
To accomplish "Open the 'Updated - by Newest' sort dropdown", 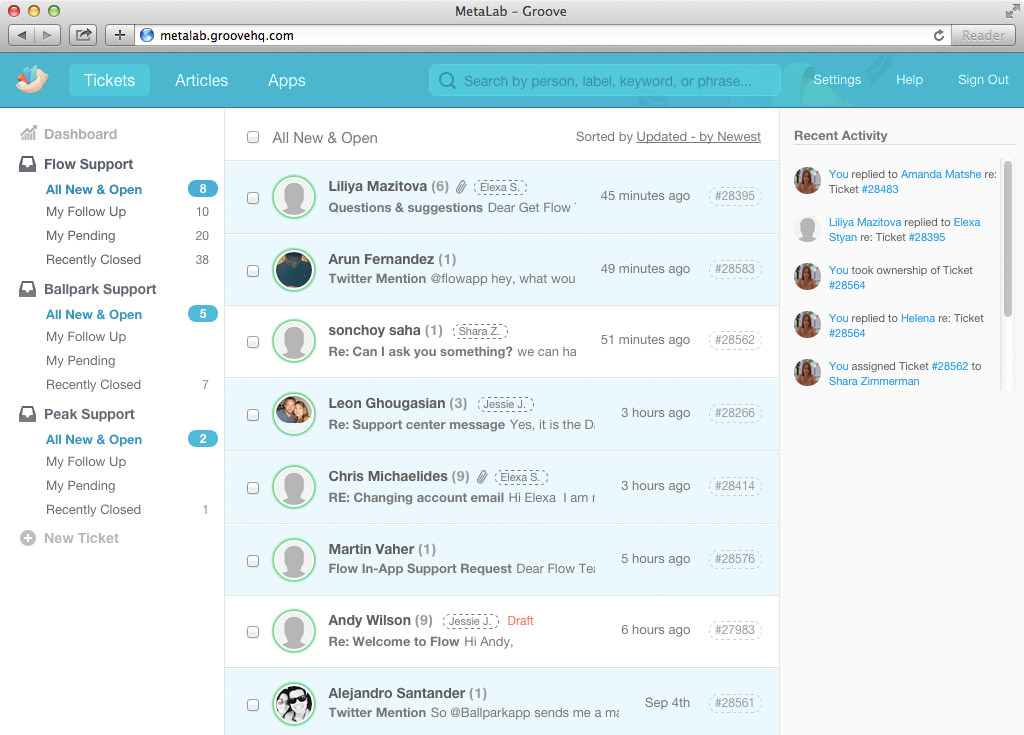I will [x=698, y=137].
